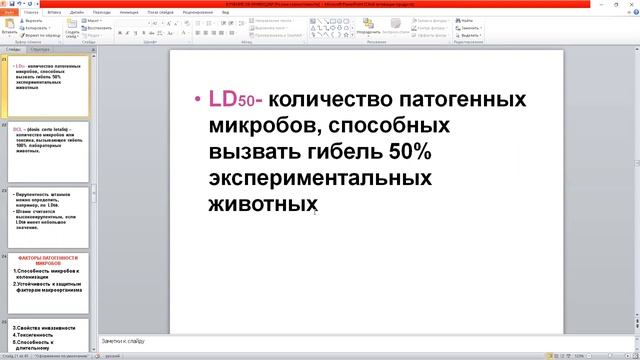This screenshot has height=360, width=640.
Task: Open the change case (Aa) dropdown
Action: (170, 33)
